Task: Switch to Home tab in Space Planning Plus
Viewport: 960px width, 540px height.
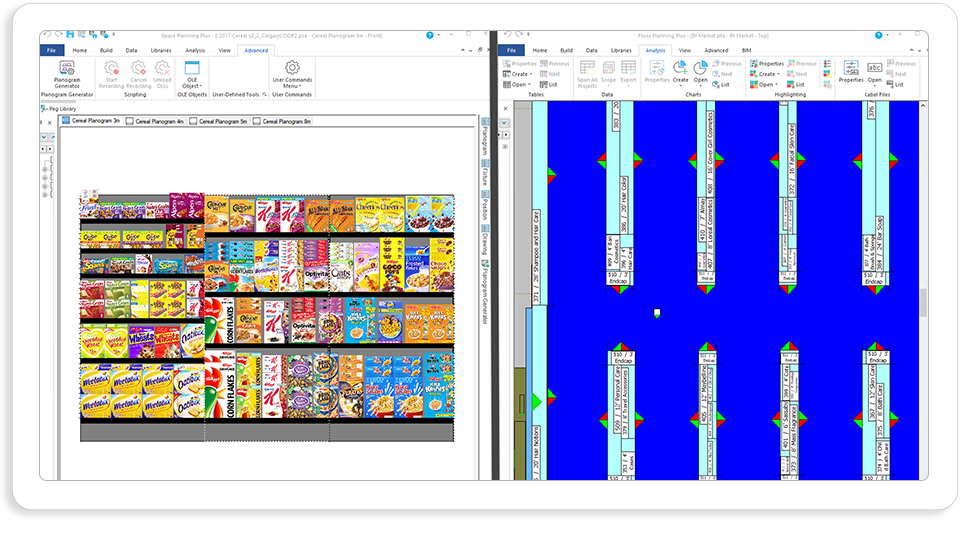Action: tap(80, 50)
